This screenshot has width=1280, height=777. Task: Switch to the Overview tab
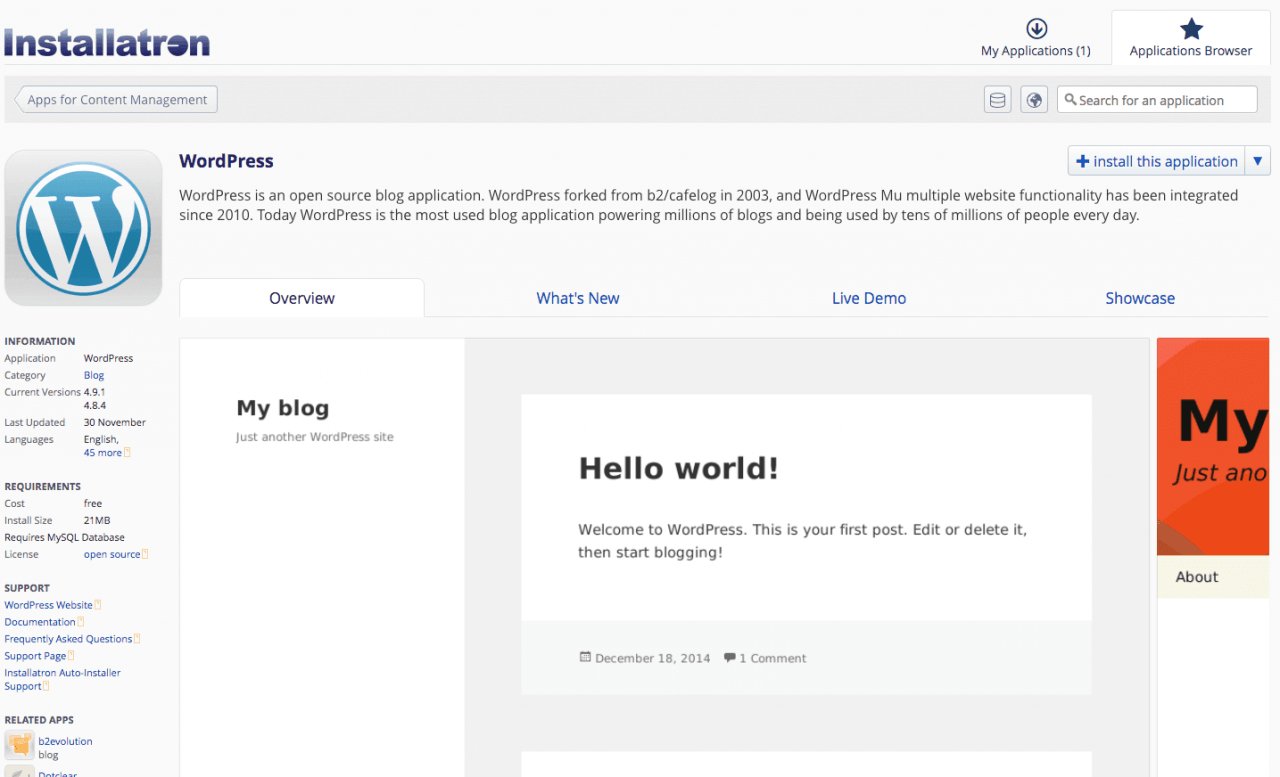coord(302,298)
